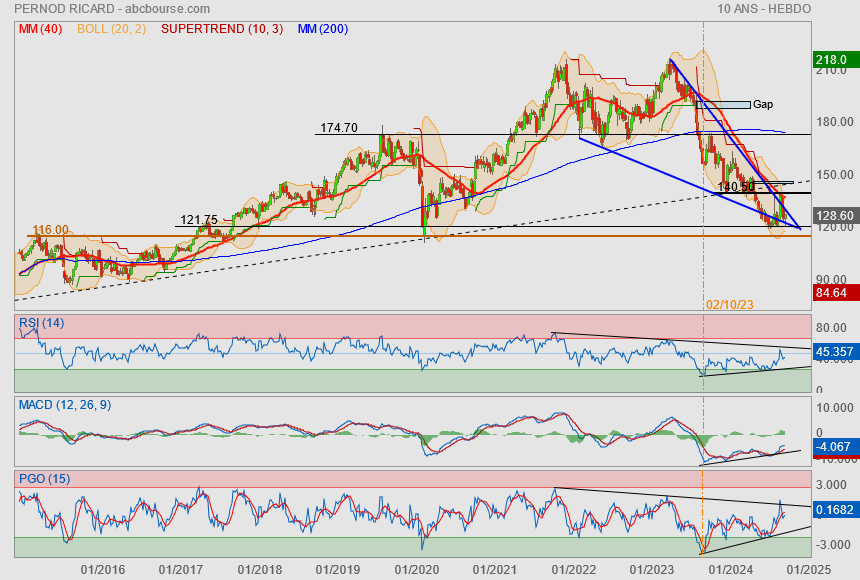
Task: Click the 'PGO (15)' indicator title
Action: click(x=44, y=478)
